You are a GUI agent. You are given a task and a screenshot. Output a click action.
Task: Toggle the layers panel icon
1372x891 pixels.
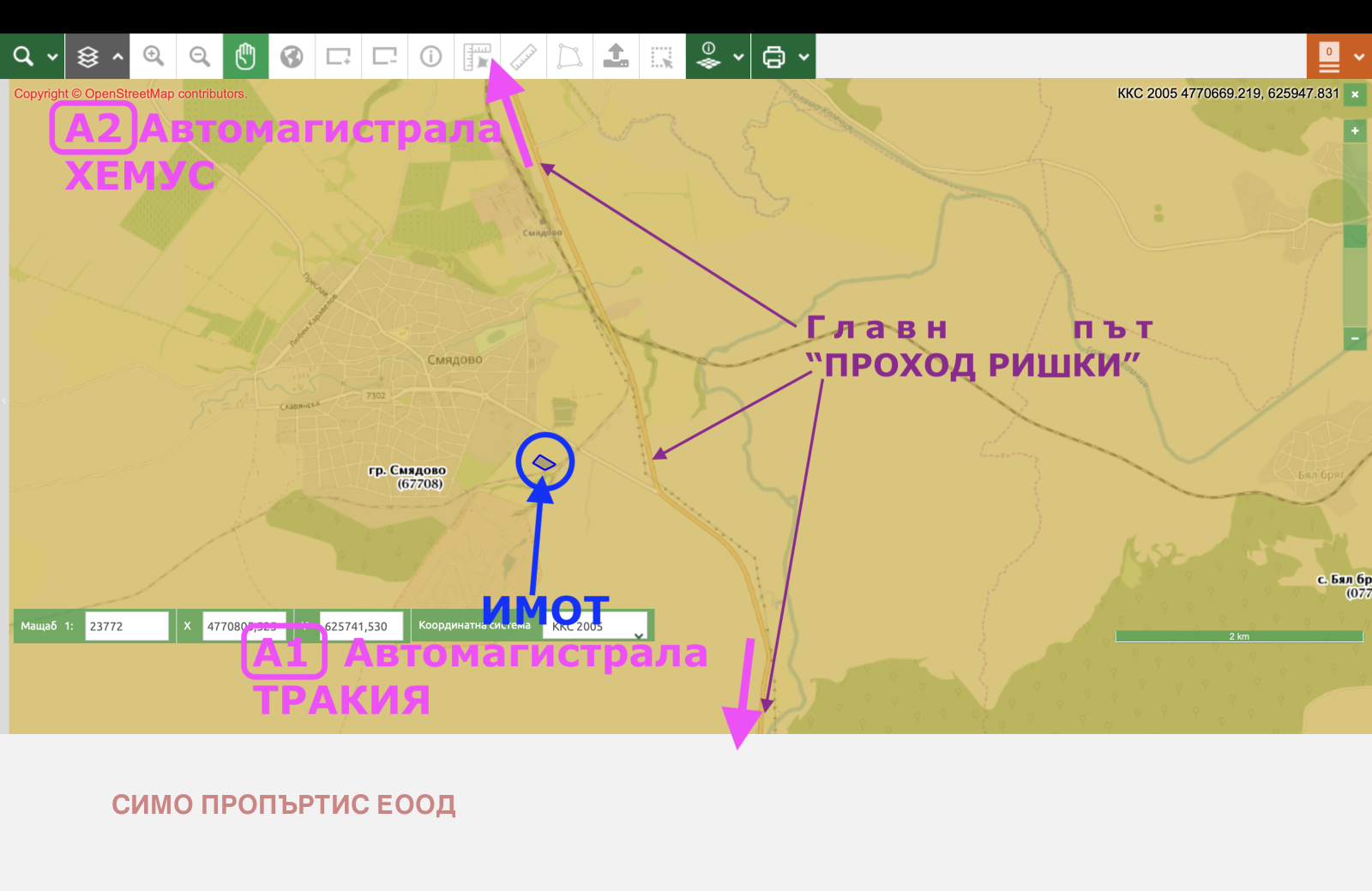pos(86,56)
